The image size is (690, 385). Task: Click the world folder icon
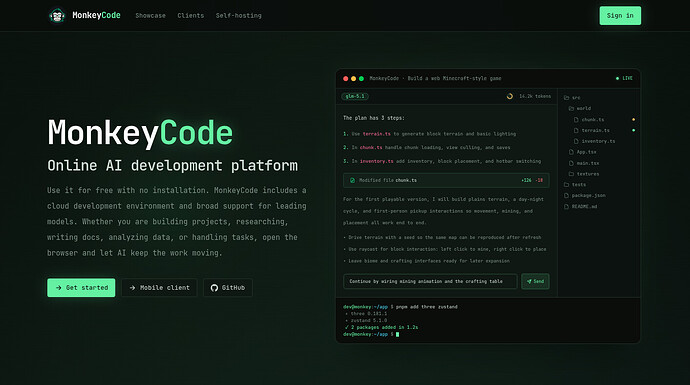point(571,108)
